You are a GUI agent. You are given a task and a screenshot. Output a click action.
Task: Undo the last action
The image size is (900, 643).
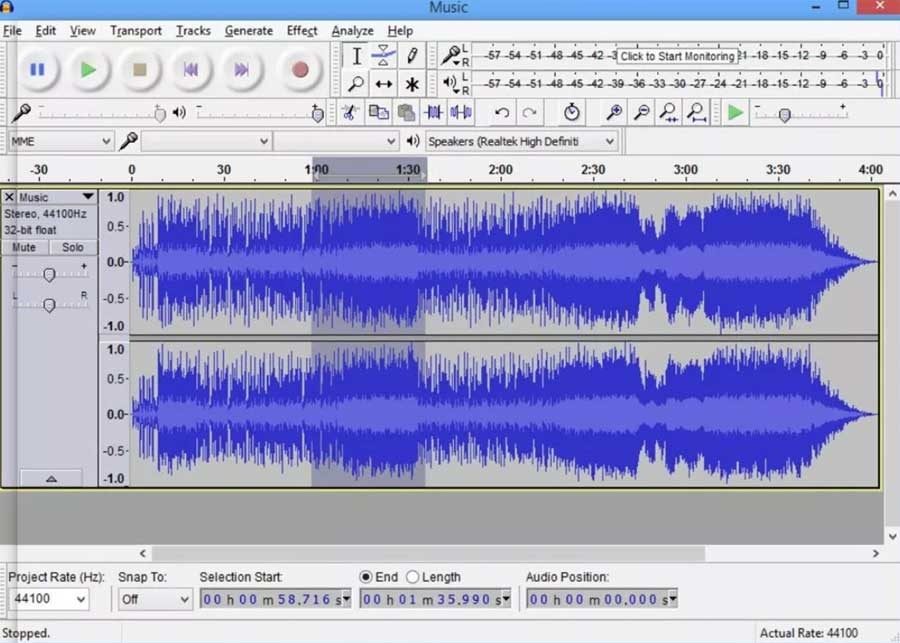pos(502,112)
